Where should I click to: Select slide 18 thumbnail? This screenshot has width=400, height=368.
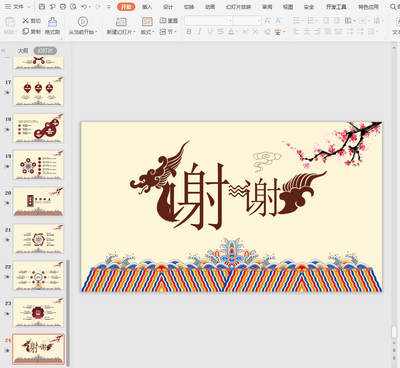tap(38, 129)
